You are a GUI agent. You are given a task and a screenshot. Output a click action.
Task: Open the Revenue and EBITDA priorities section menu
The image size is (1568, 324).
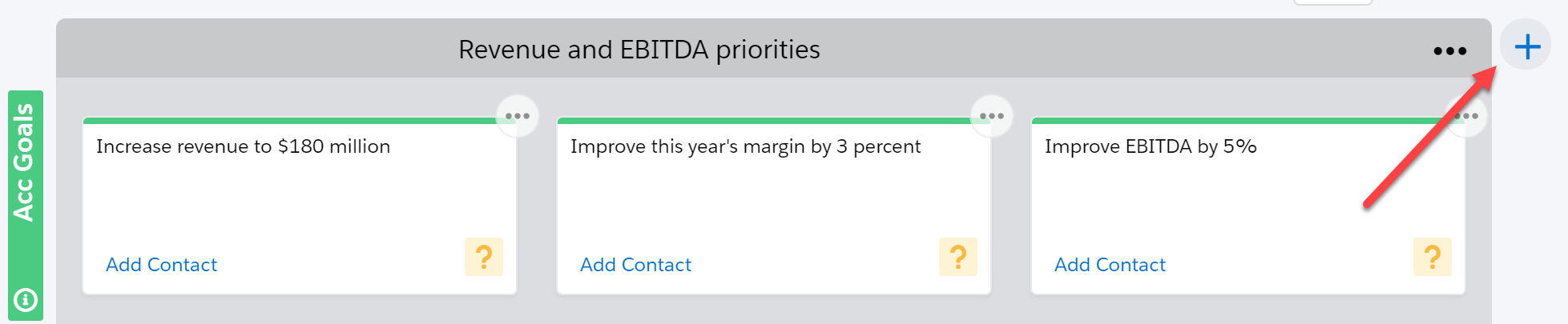(x=1449, y=50)
